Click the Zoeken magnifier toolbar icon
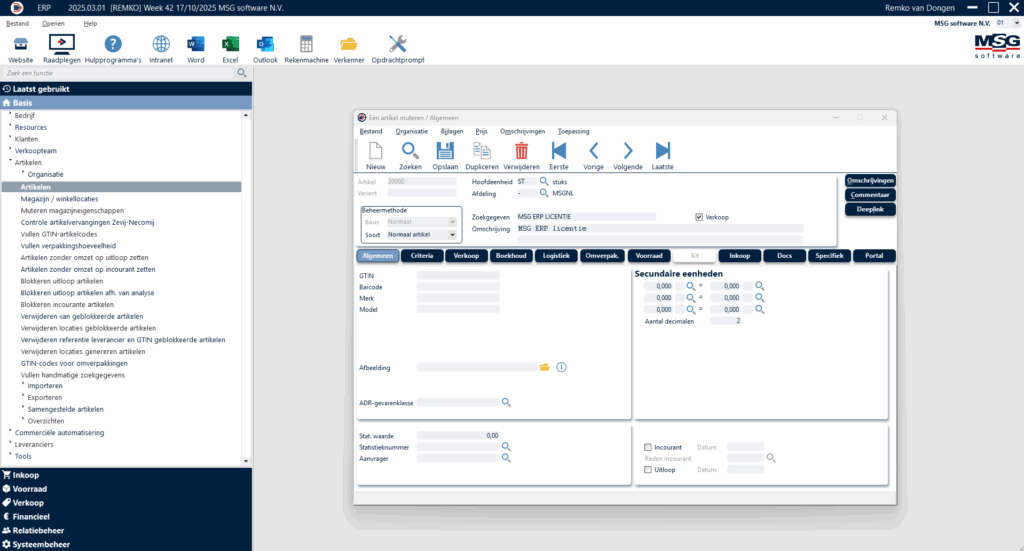 [410, 151]
